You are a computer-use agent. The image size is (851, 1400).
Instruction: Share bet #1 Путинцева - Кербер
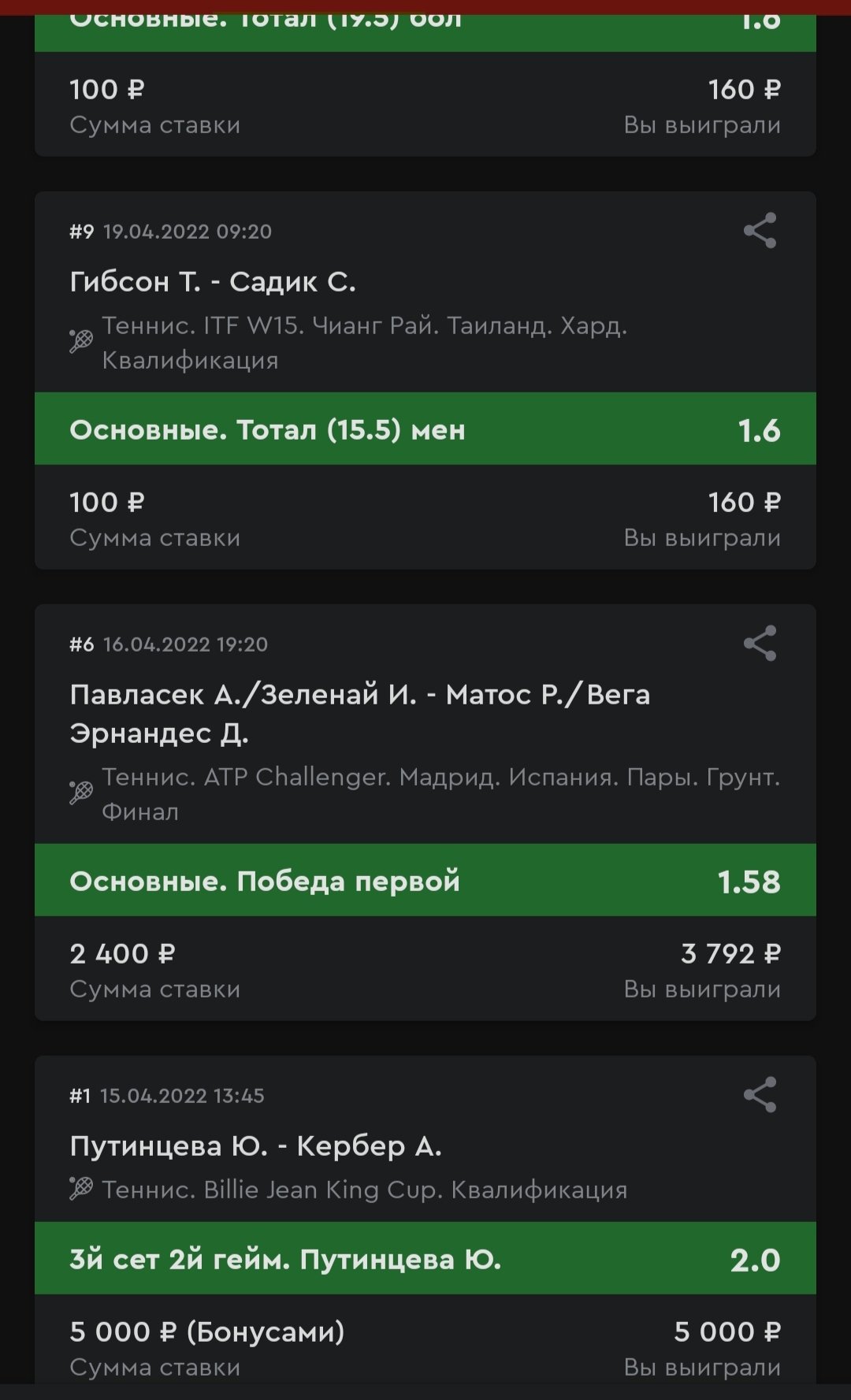760,1095
